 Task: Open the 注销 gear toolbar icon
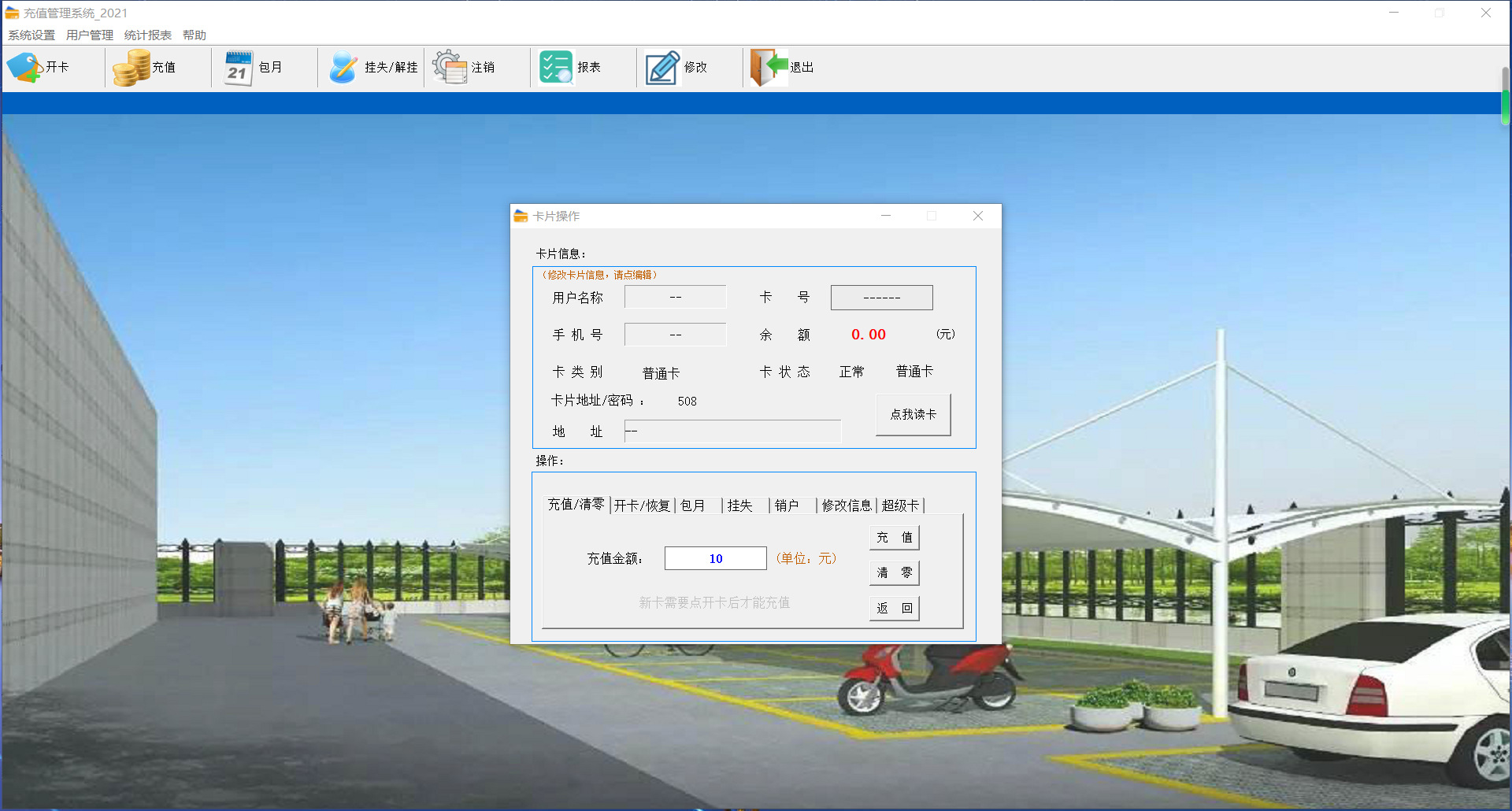450,68
